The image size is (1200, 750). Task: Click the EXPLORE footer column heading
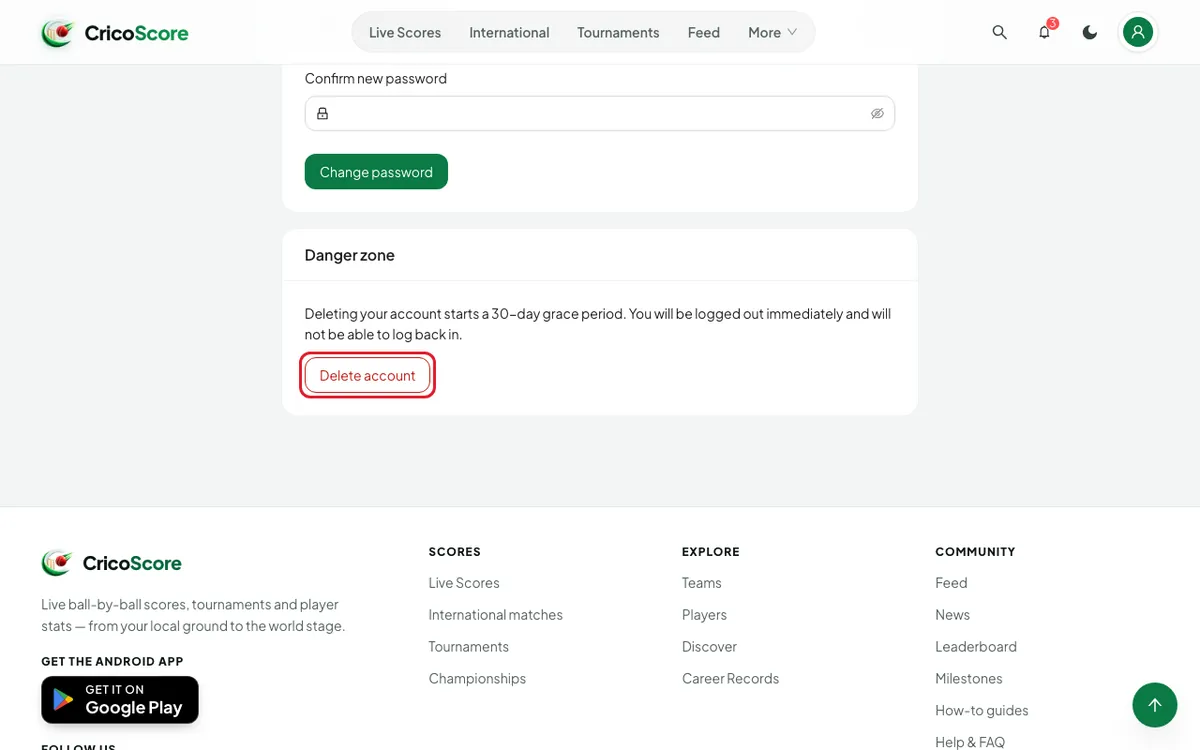[711, 552]
